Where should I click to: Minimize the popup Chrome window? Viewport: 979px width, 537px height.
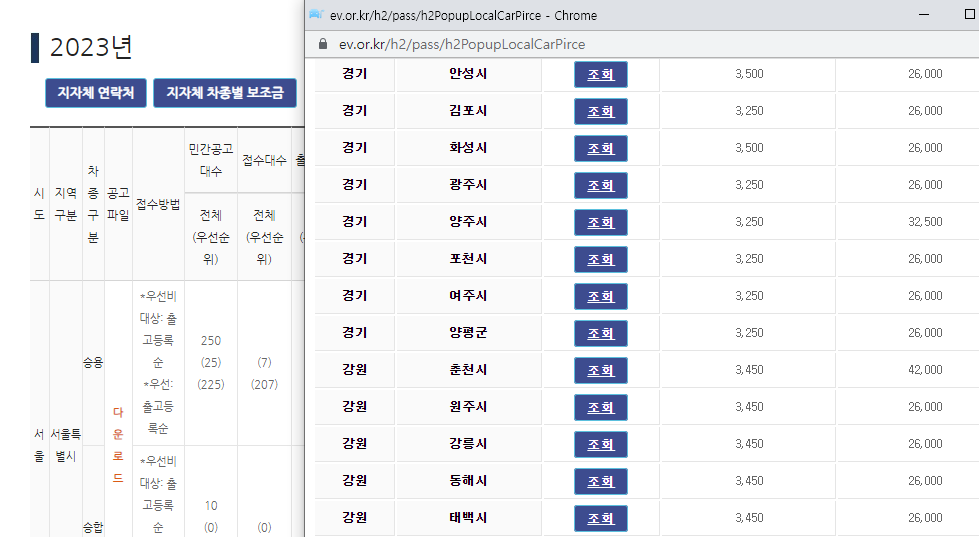point(924,14)
